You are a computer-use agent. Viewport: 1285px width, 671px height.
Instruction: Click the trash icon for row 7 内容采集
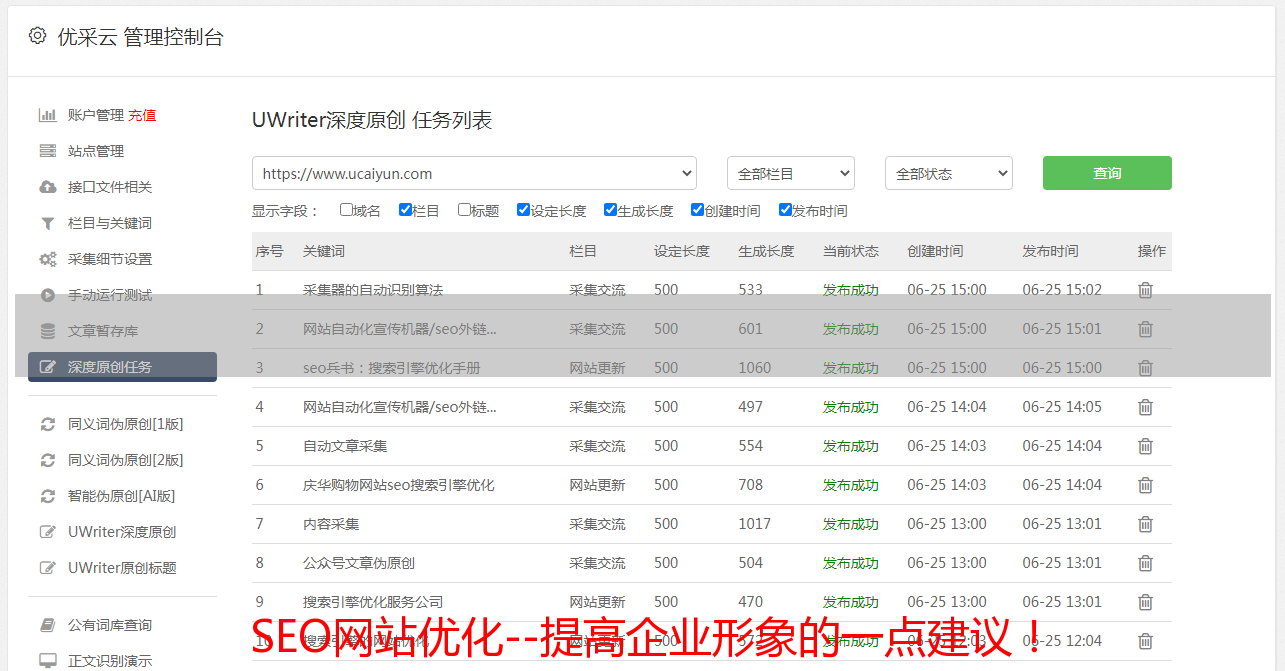1145,524
